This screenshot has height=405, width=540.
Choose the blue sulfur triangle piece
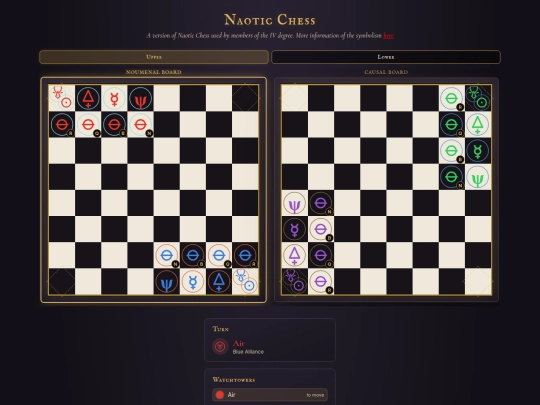click(219, 281)
